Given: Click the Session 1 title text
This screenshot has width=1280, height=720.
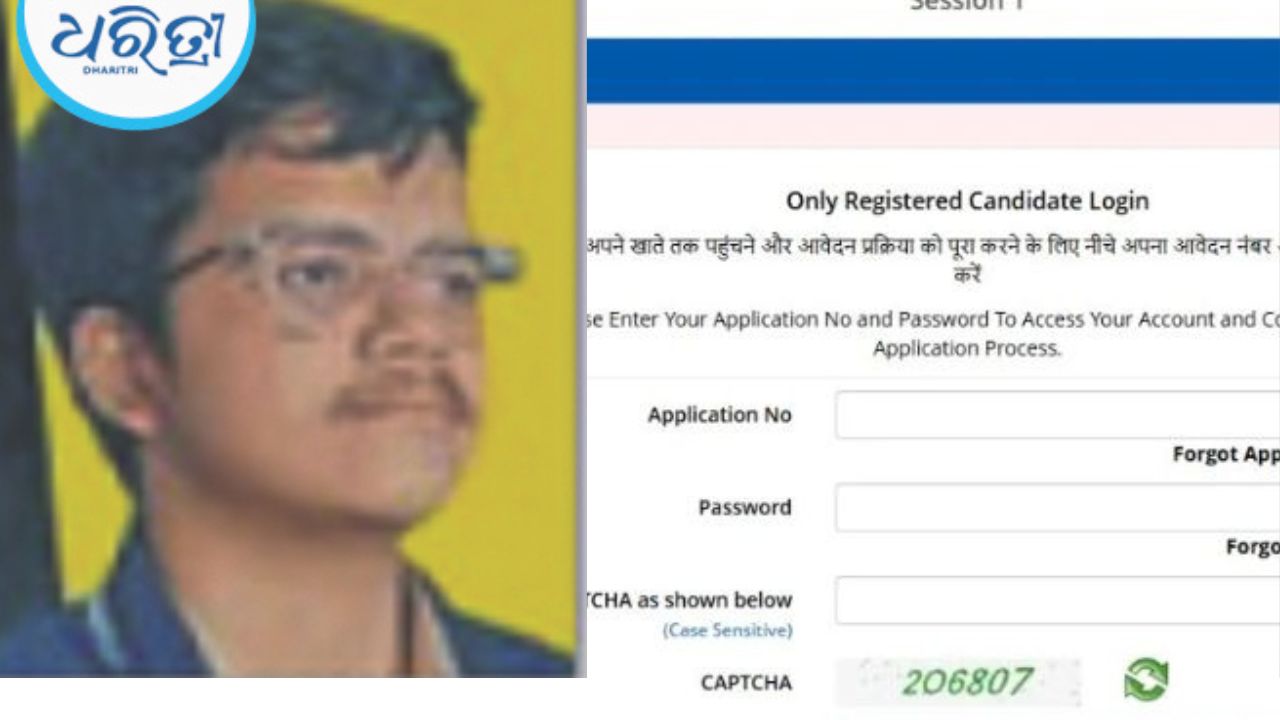Looking at the screenshot, I should click(x=966, y=6).
